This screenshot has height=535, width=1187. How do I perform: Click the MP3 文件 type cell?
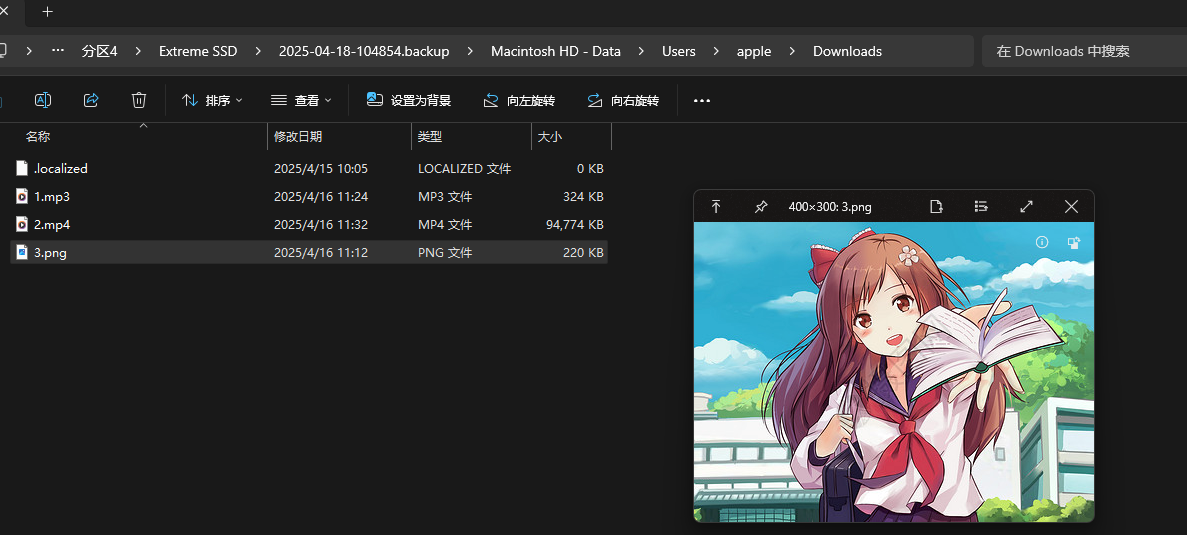[445, 197]
